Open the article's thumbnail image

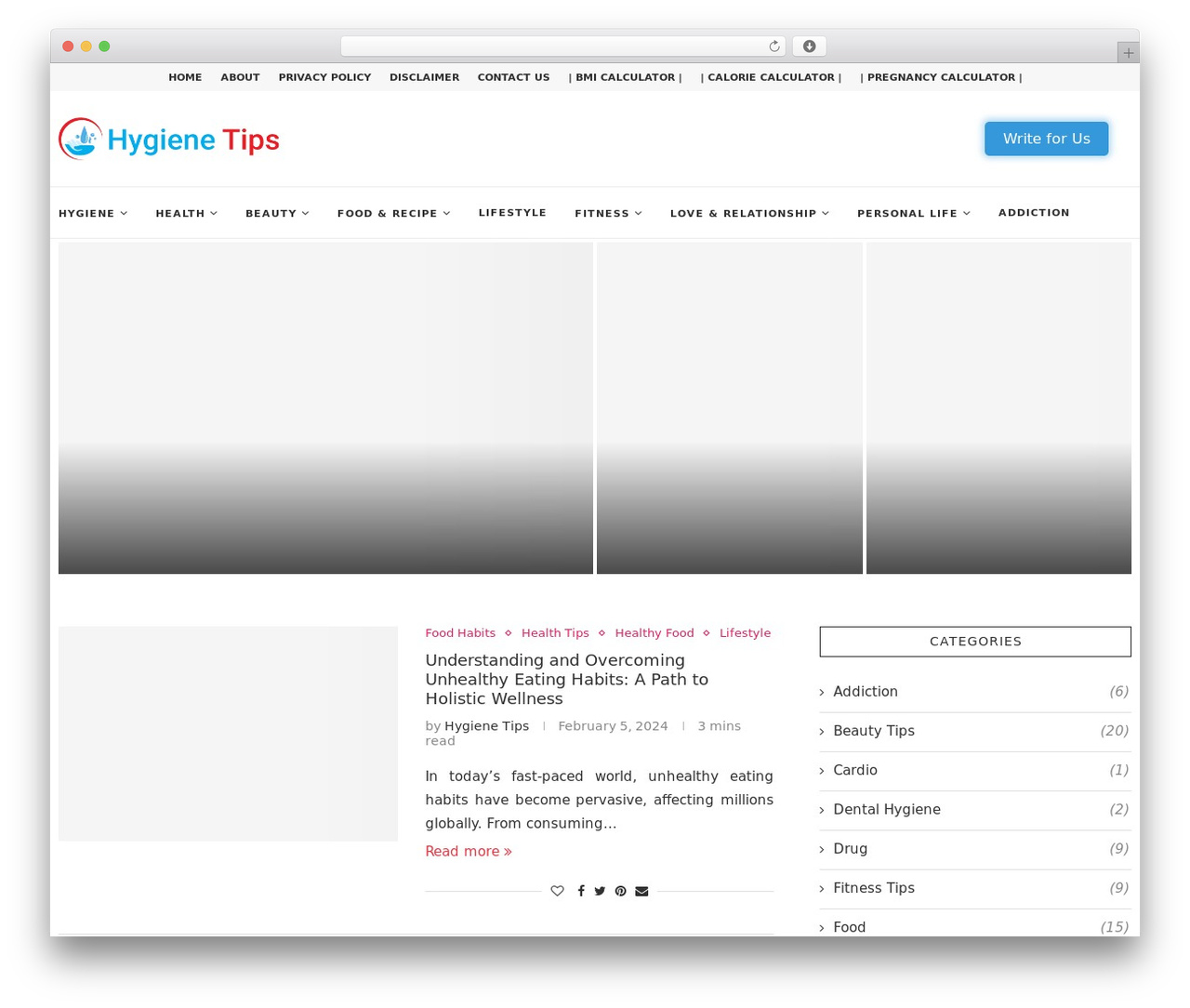228,734
